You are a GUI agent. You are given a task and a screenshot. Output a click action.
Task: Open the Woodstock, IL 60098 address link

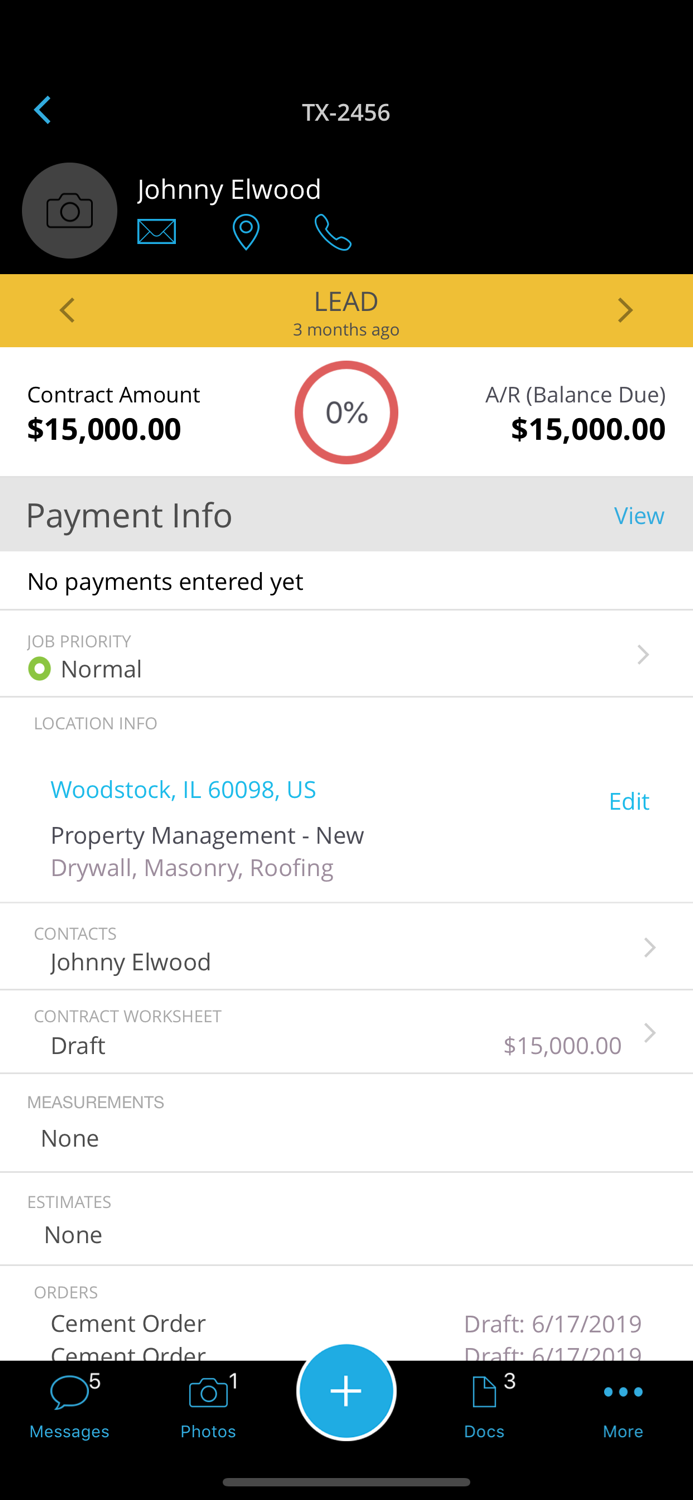point(184,789)
